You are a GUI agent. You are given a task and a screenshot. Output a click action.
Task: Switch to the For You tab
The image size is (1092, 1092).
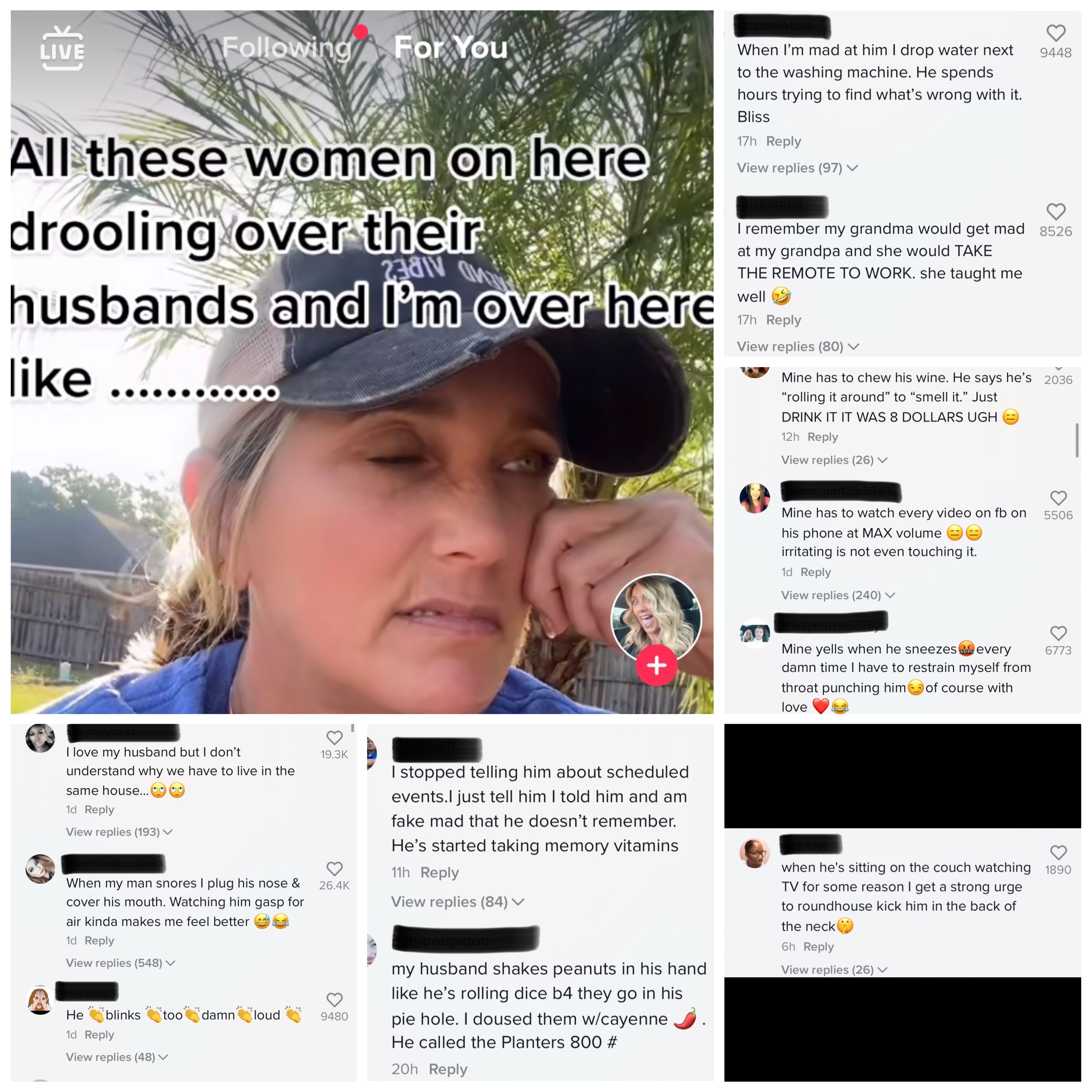450,47
